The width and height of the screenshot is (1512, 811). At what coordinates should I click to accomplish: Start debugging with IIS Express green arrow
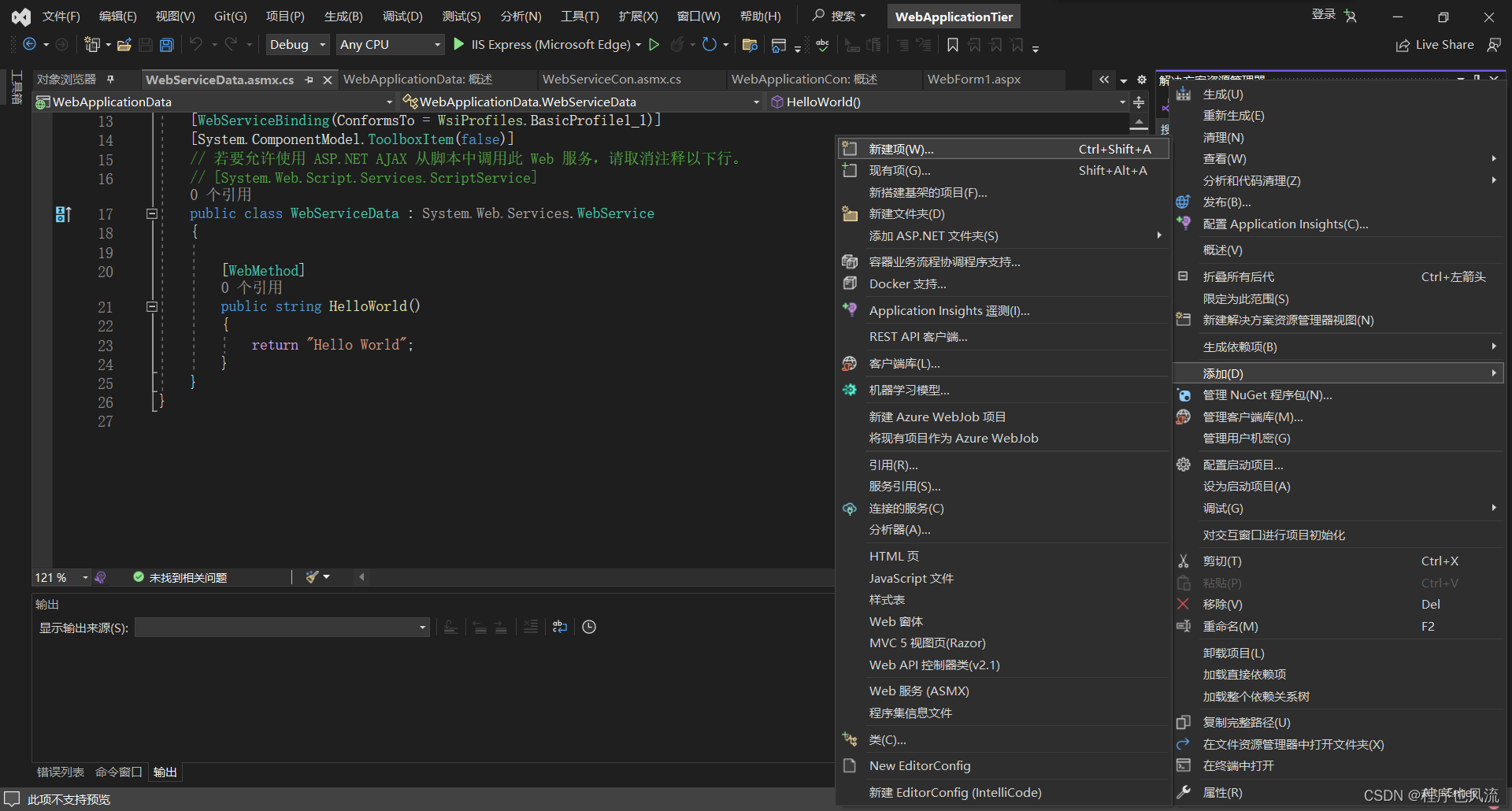click(x=459, y=44)
